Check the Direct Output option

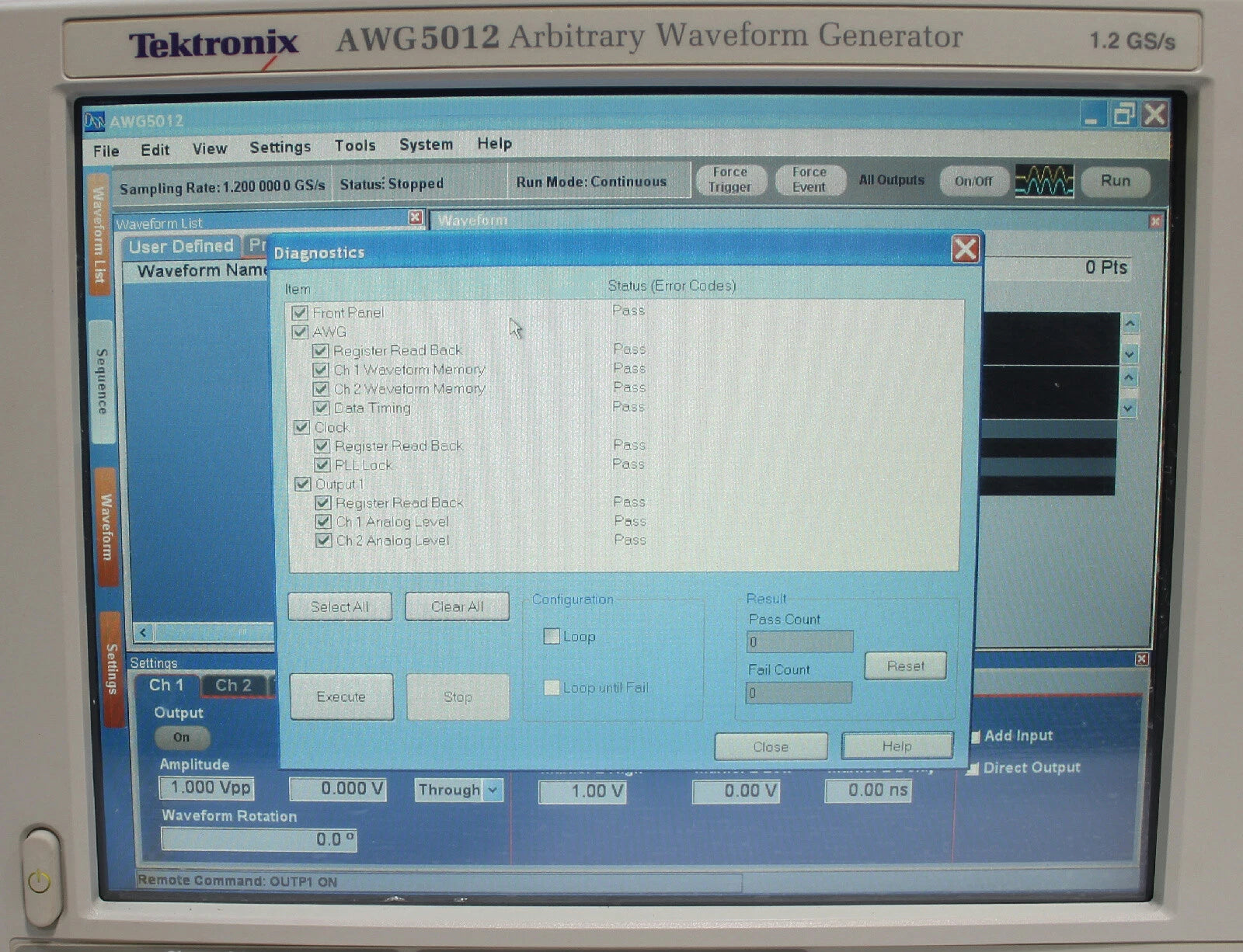click(x=972, y=769)
